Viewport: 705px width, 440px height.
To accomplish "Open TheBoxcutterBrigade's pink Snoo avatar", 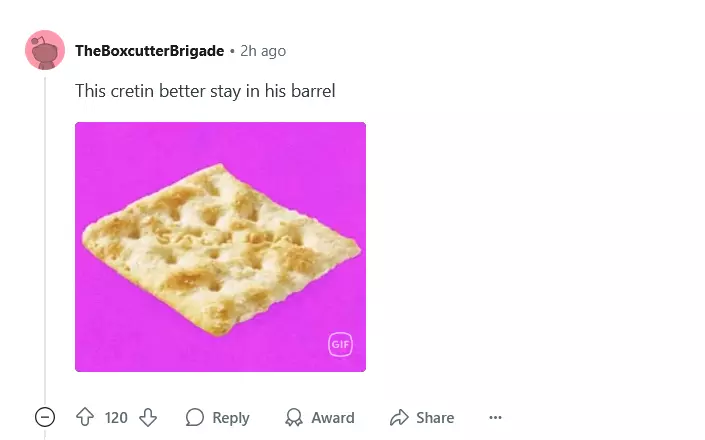I will tap(45, 50).
